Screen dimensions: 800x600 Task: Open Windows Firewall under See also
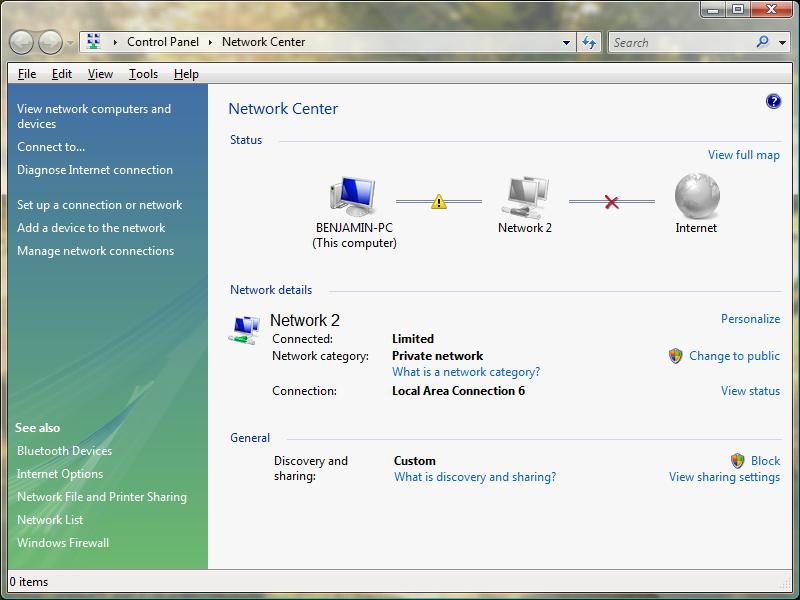63,543
